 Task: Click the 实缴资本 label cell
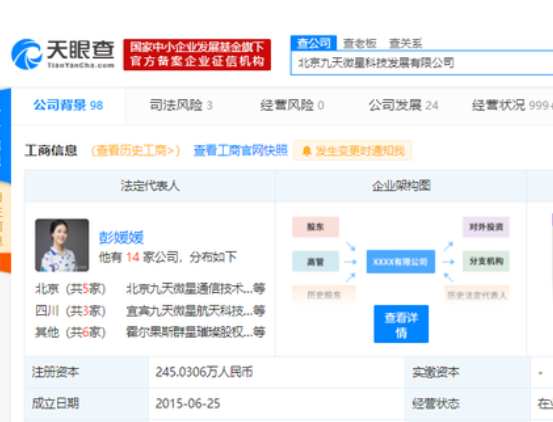(468, 372)
